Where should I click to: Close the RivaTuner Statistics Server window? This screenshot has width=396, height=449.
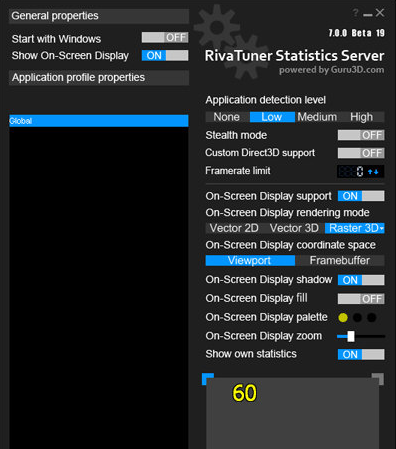380,13
